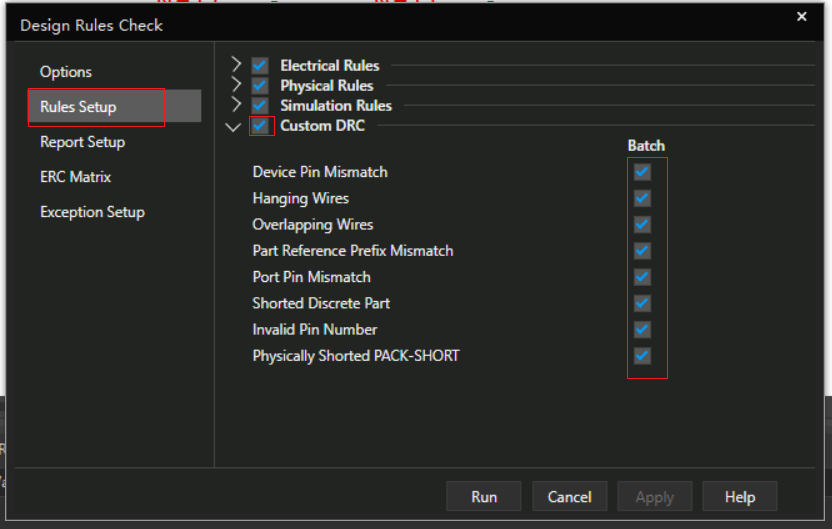832x529 pixels.
Task: Click the Run button
Action: tap(483, 497)
